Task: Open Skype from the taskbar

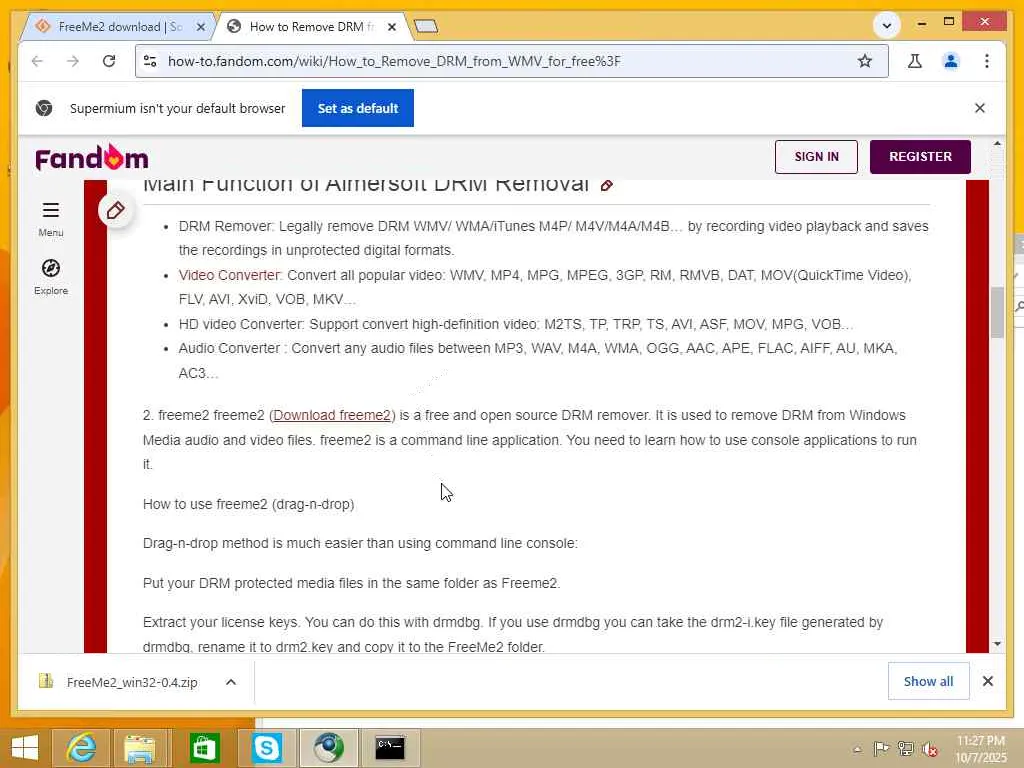Action: pos(266,748)
